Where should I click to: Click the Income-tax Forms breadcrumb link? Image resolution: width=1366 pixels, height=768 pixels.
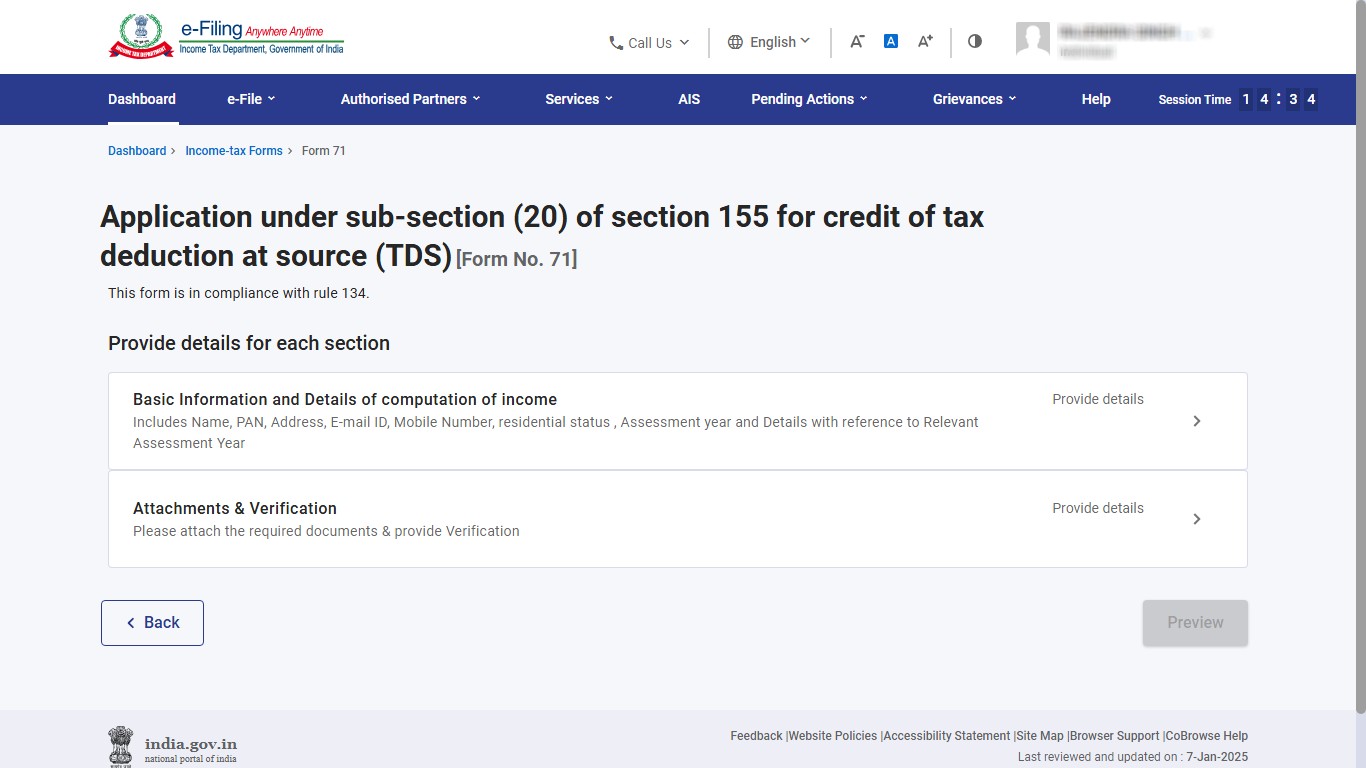pos(234,151)
